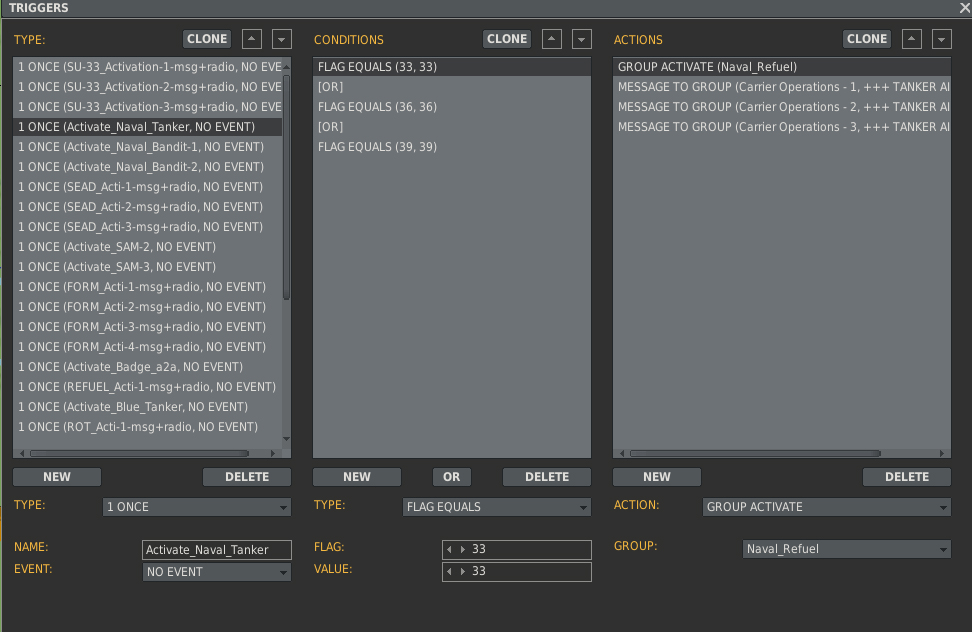Edit NAME field Activate_Naval_Tanker
Viewport: 972px width, 632px height.
coord(216,550)
